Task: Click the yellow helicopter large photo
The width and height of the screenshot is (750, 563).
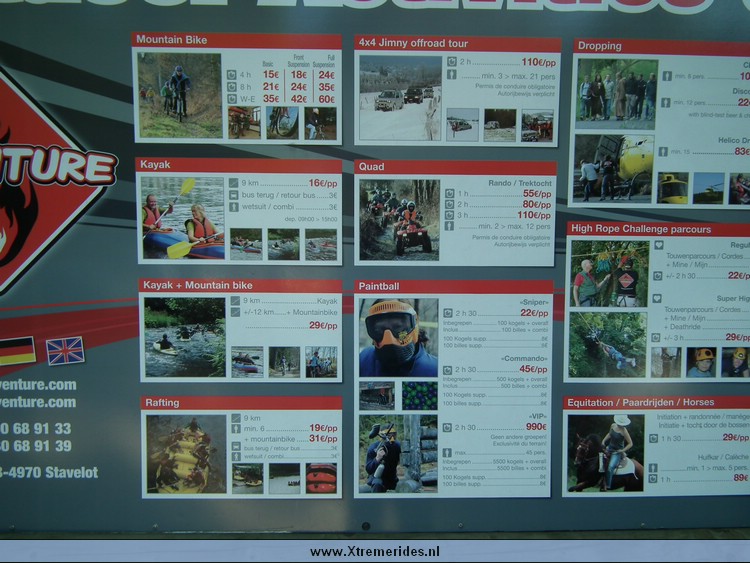Action: [614, 168]
